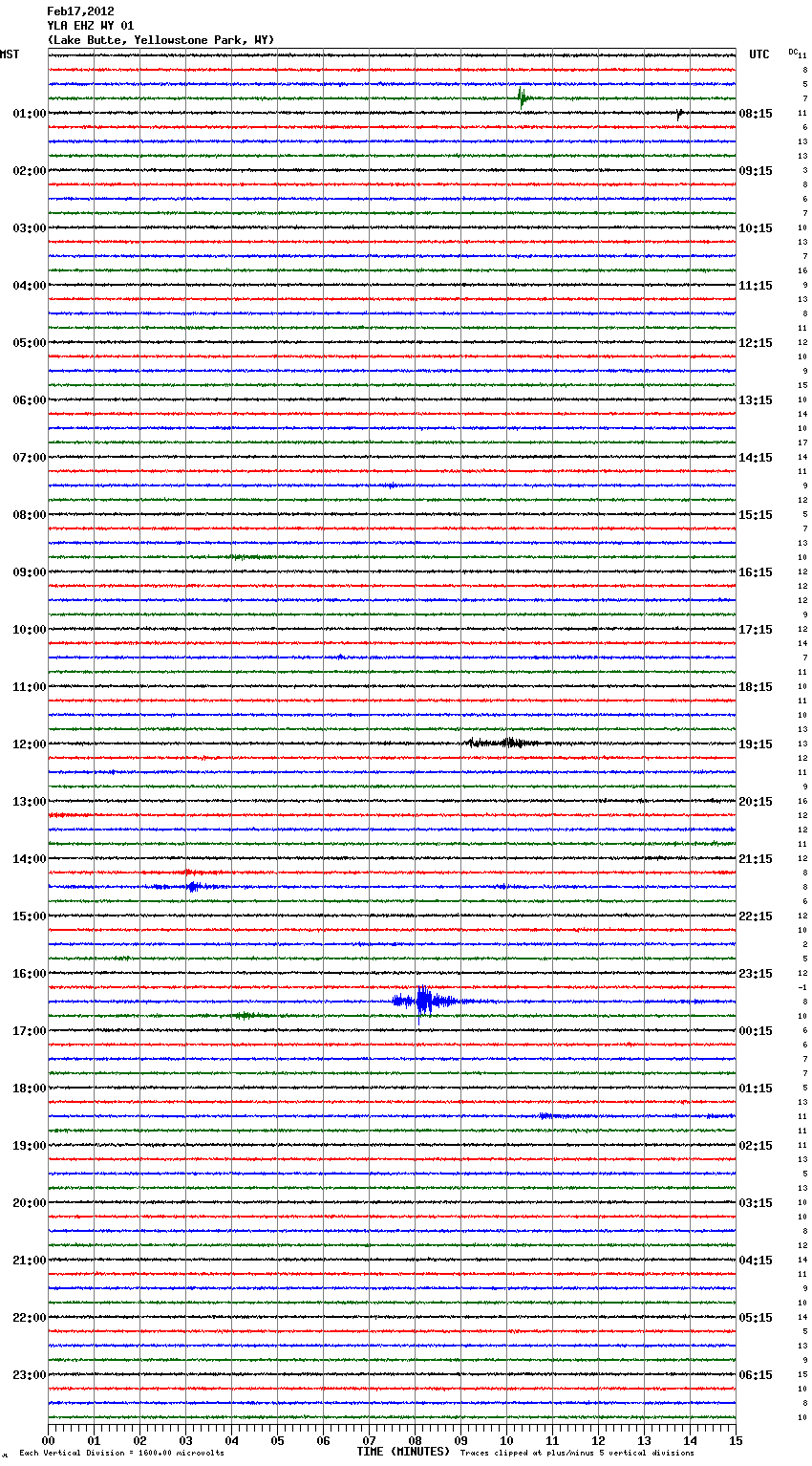Select minute 00 tick label on bottom axis
The image size is (812, 1466).
point(48,1440)
